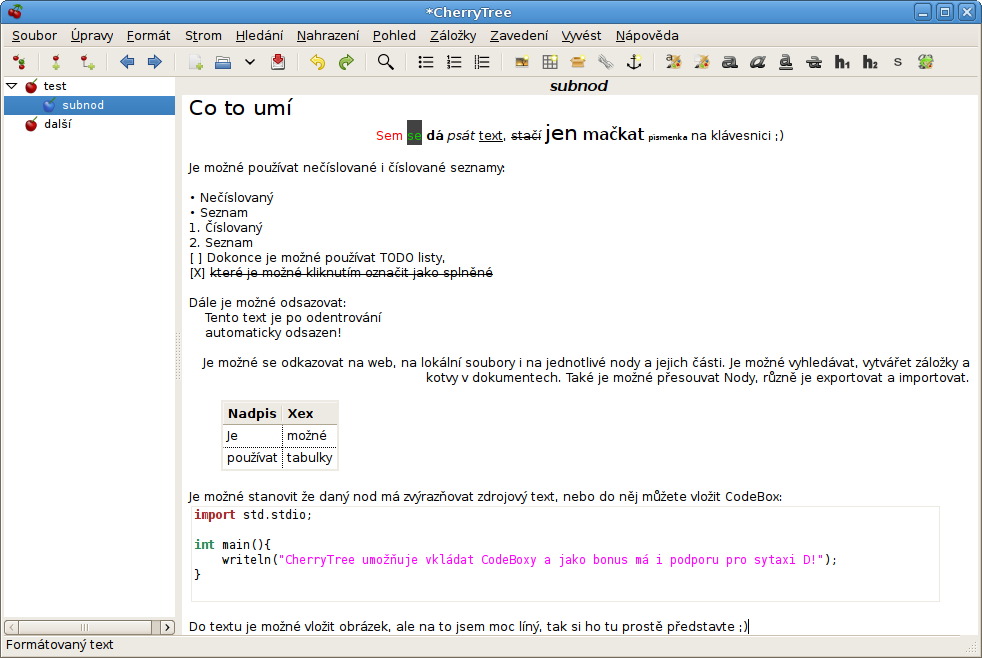Click the 'možné' table cell
This screenshot has height=658, width=982.
(309, 436)
